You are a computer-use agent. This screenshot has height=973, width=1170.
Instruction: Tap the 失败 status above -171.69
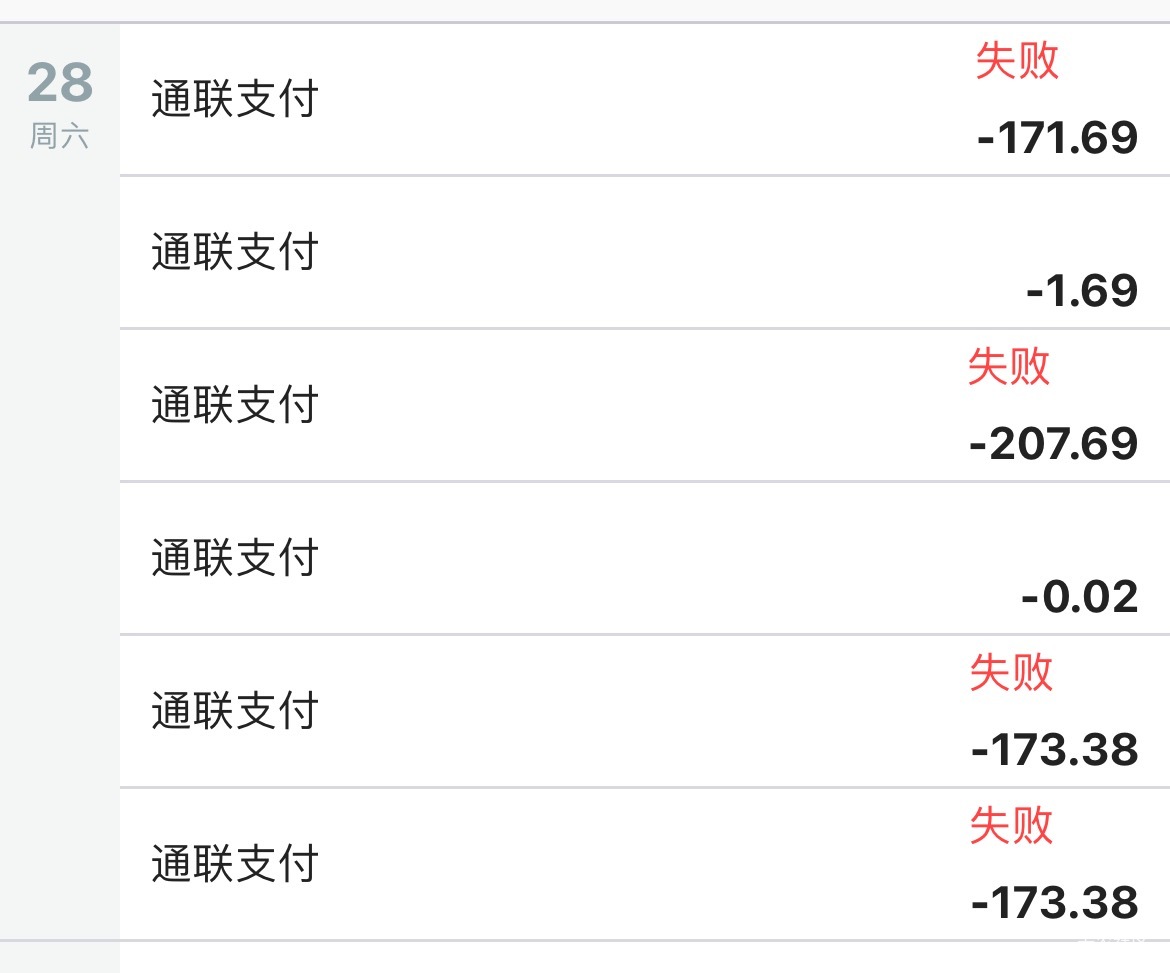pyautogui.click(x=1016, y=61)
